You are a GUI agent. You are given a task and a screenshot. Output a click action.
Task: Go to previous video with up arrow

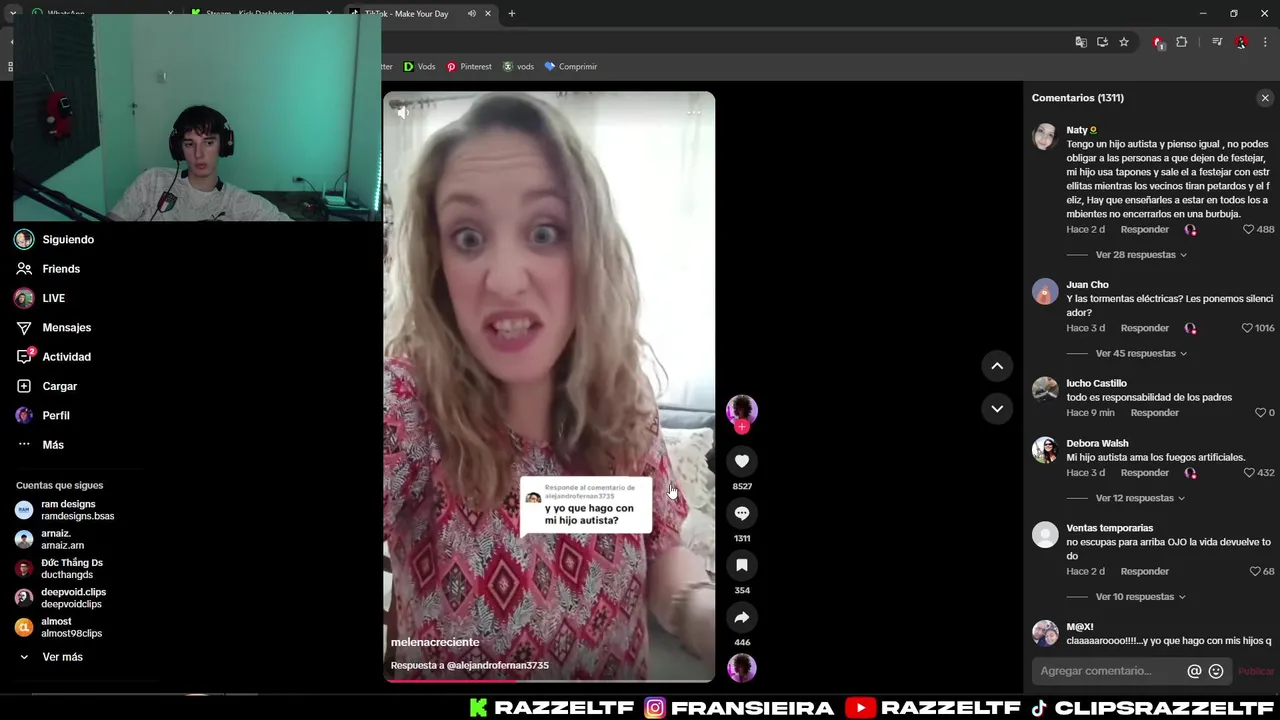[x=997, y=366]
